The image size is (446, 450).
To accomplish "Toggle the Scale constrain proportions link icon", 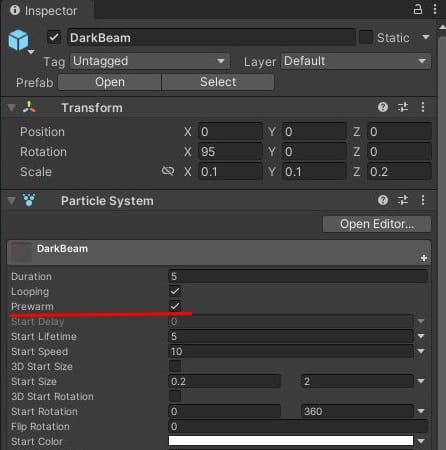I will pos(168,171).
